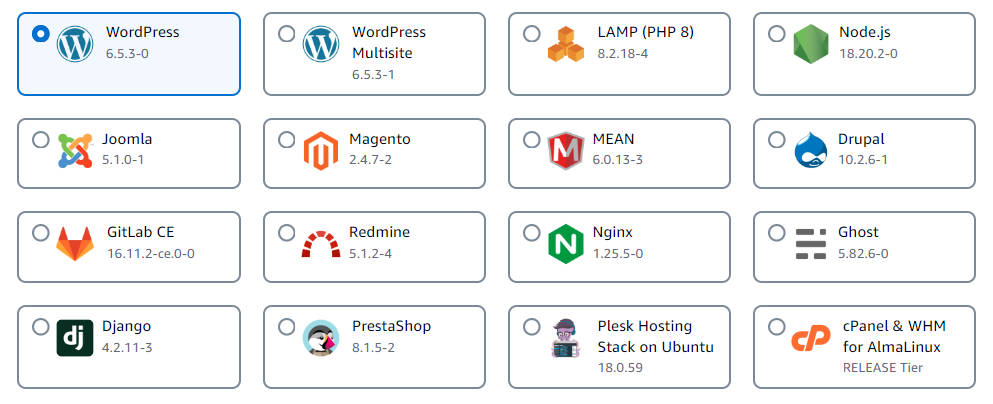Screen dimensions: 993x404
Task: Click the Node.js green hexagon icon
Action: pos(811,44)
